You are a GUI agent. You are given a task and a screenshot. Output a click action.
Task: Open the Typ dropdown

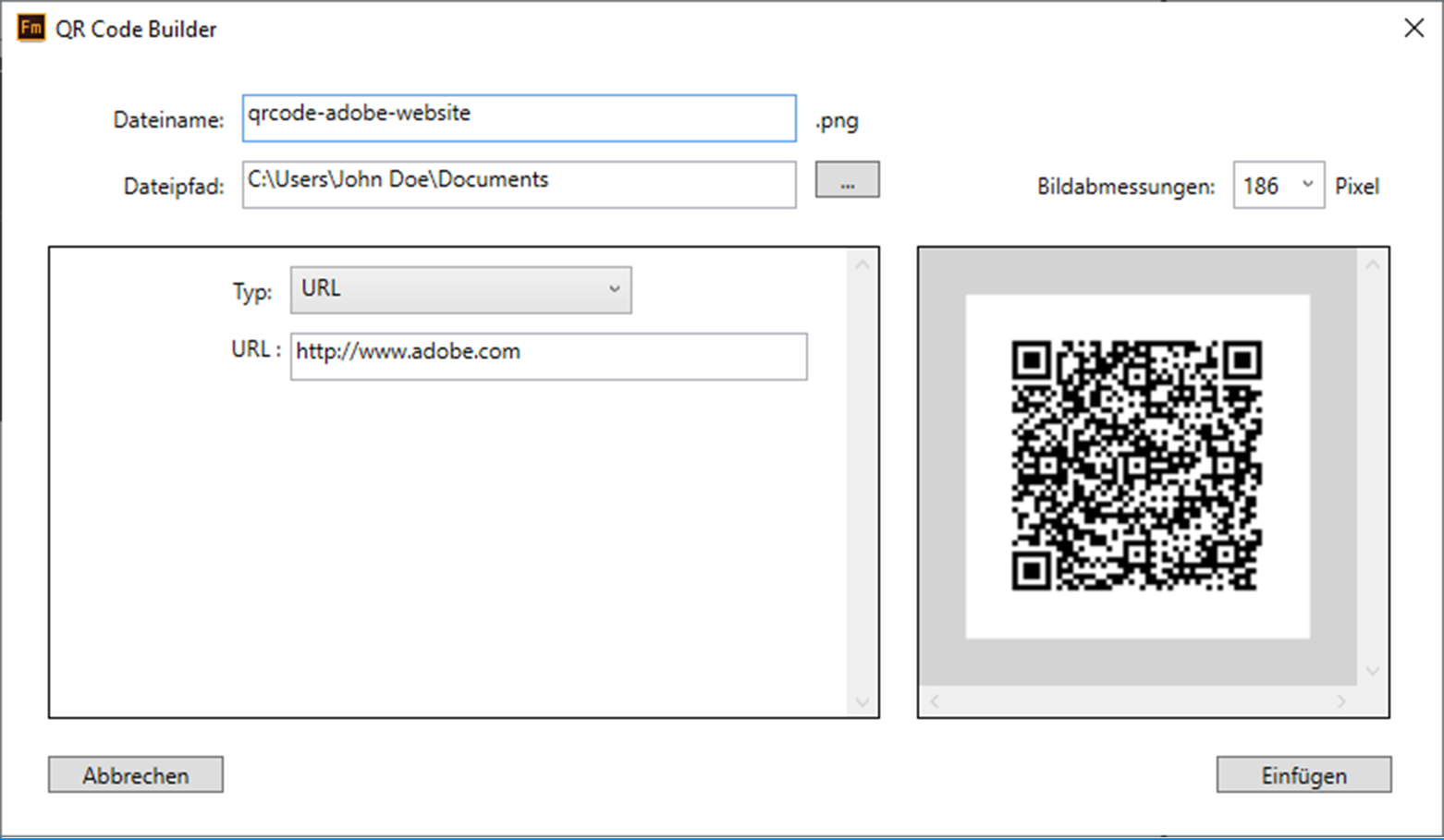point(616,288)
